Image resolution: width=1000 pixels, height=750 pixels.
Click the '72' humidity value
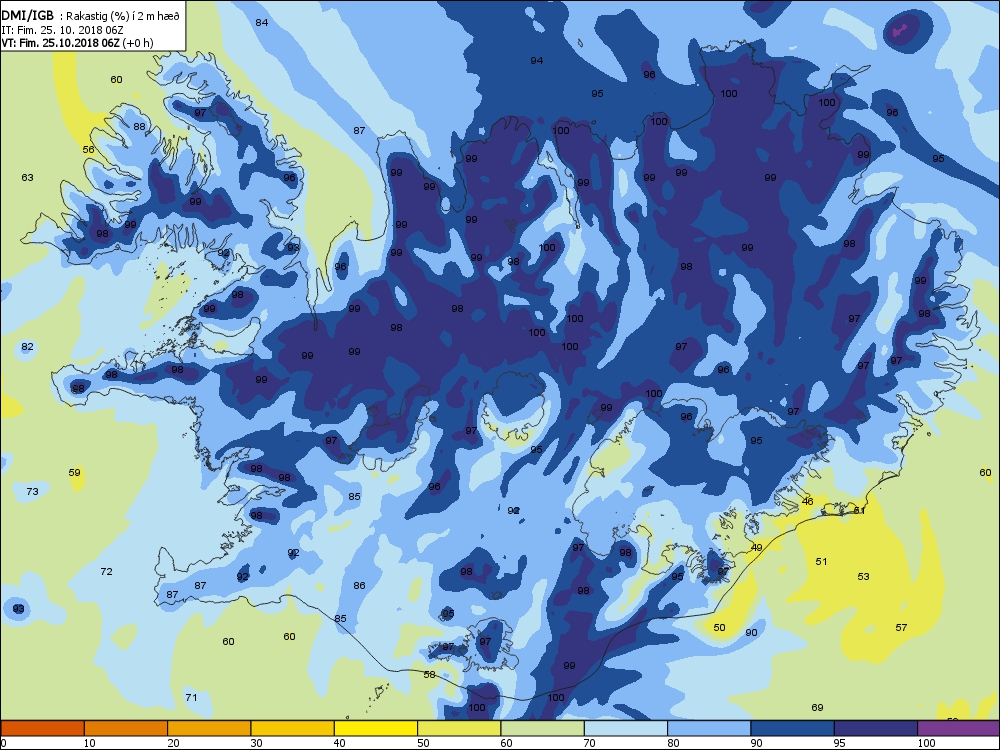pyautogui.click(x=107, y=571)
